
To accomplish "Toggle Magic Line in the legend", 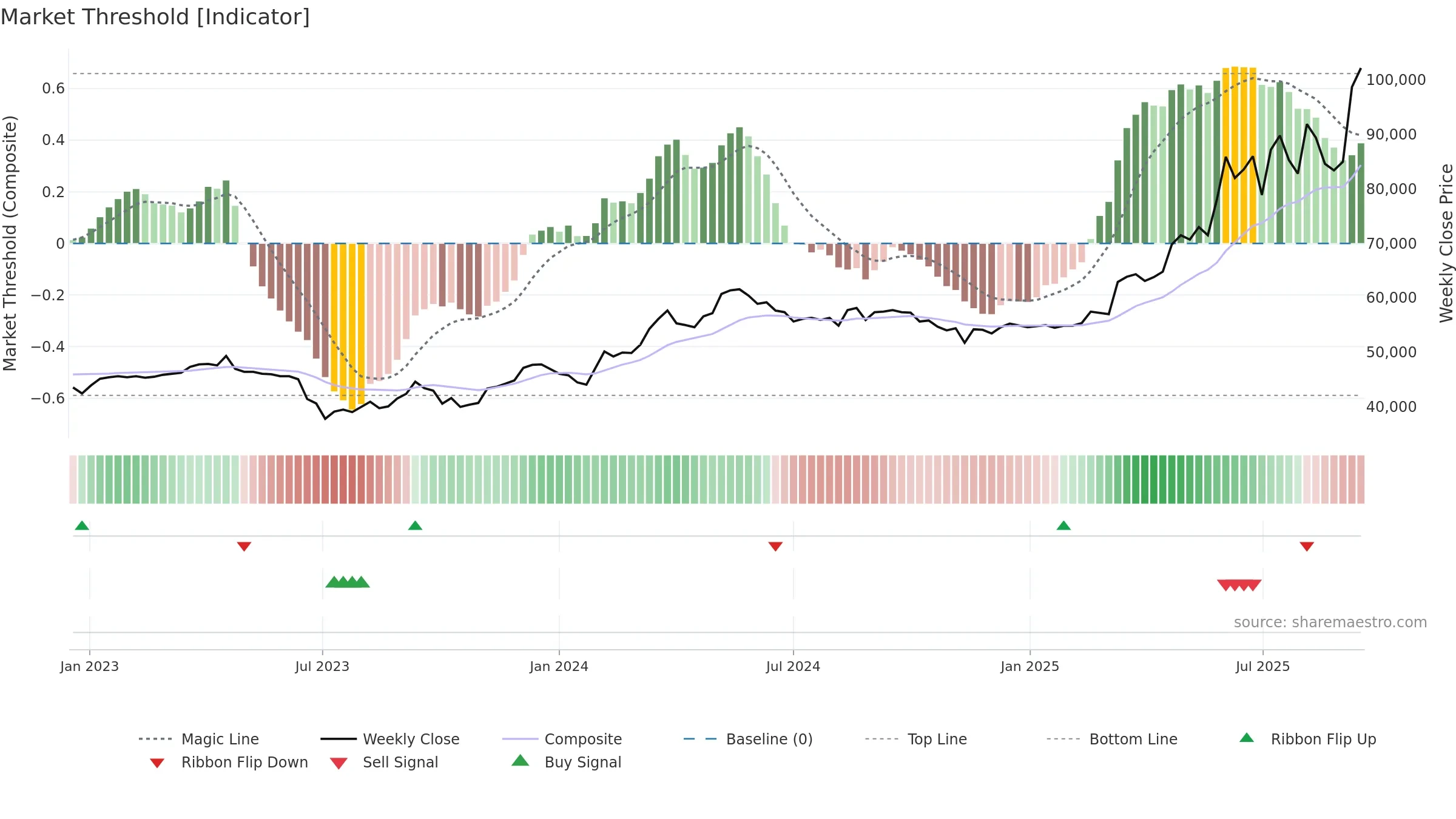I will [198, 739].
